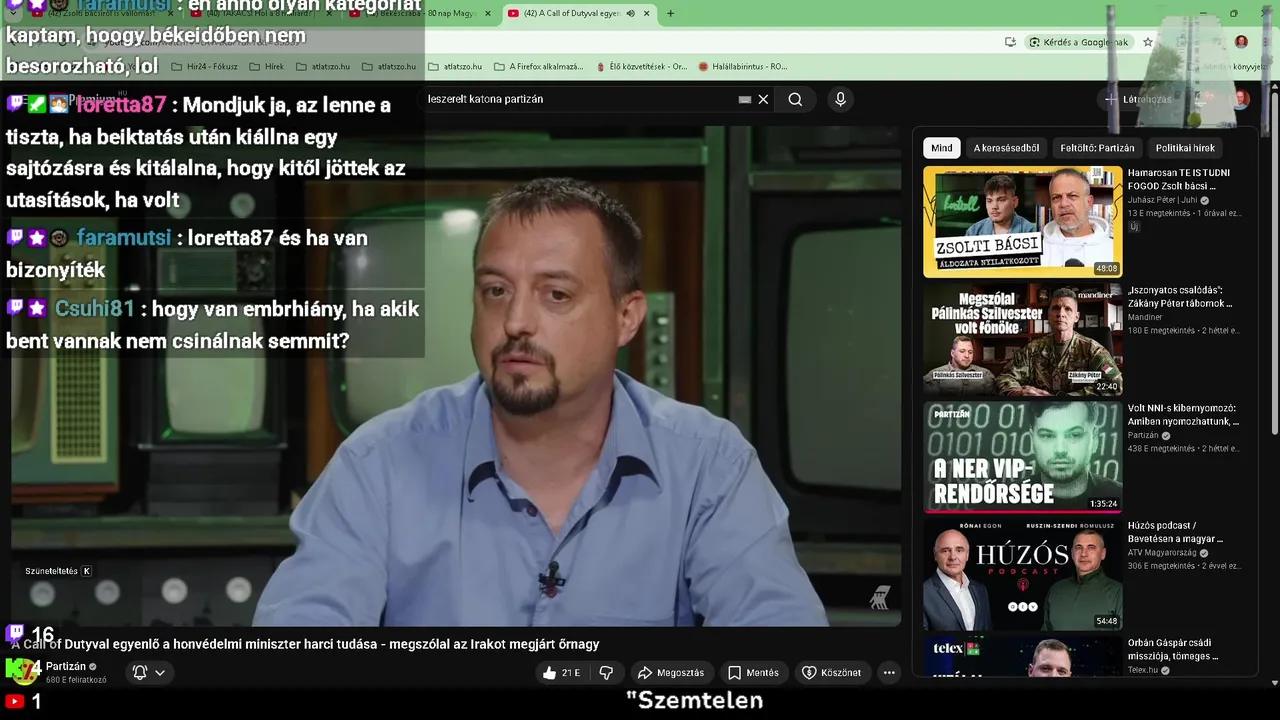
Task: Click the 48:08 duration badge on Zsolti Bácsi
Action: click(x=1106, y=269)
